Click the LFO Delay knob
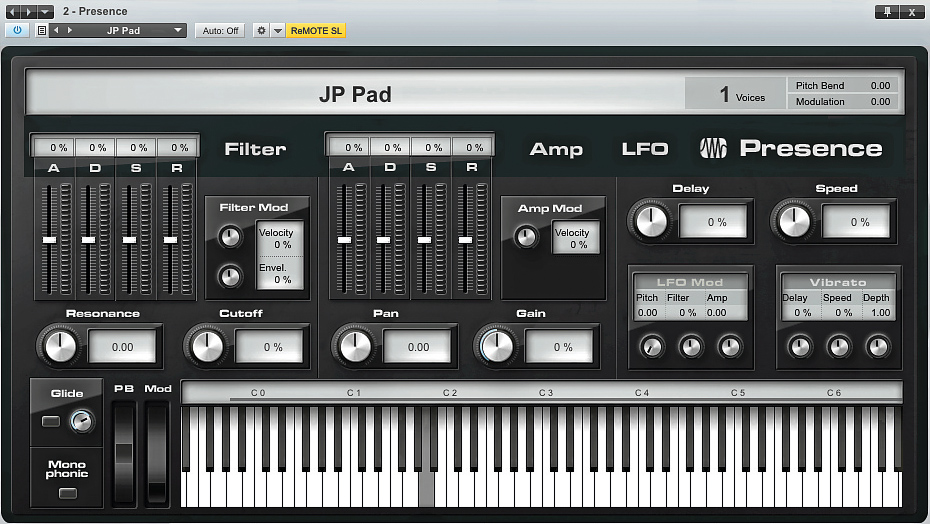 point(651,221)
